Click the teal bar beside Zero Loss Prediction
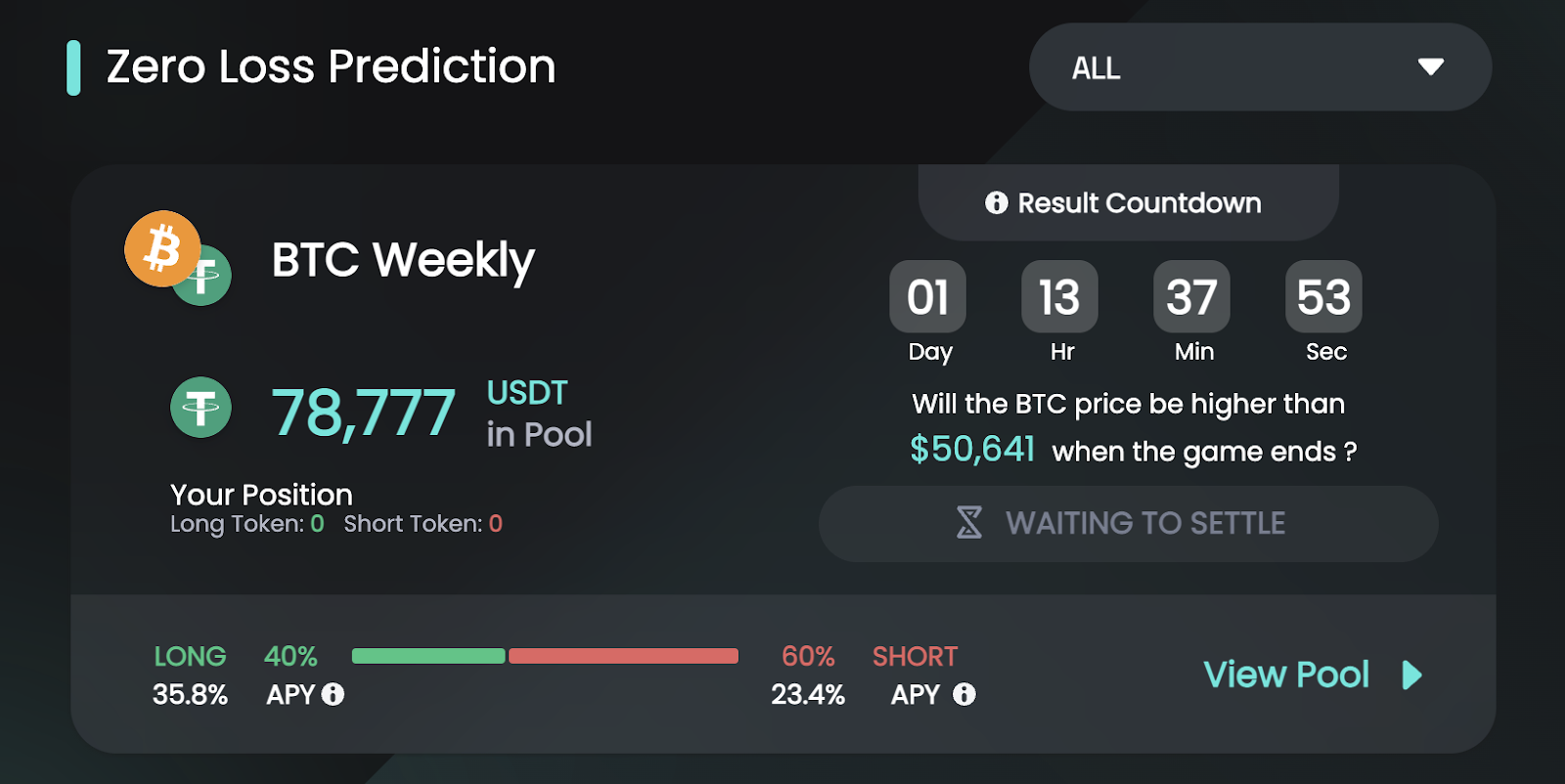This screenshot has width=1565, height=784. (x=73, y=67)
